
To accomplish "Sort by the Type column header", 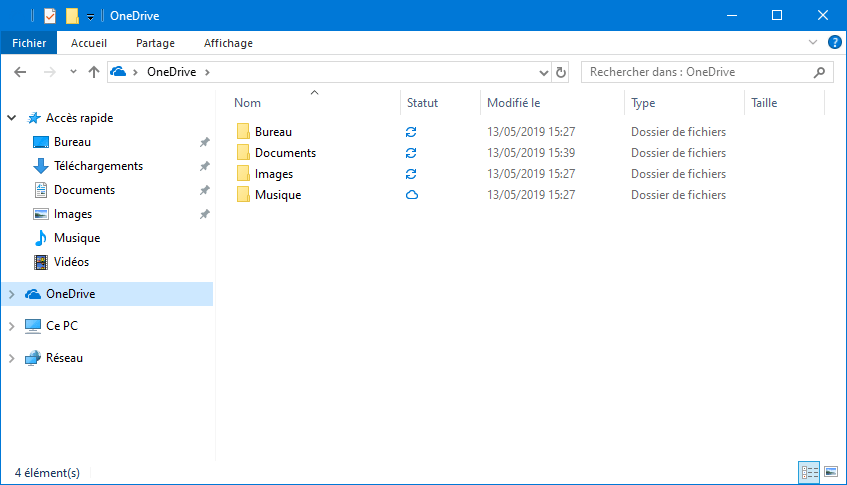I will 643,103.
